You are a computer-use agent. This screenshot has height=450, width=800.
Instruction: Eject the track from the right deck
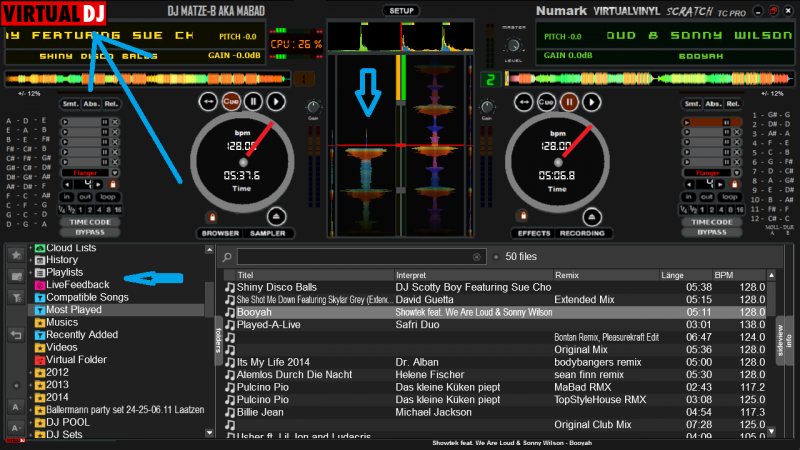(591, 217)
